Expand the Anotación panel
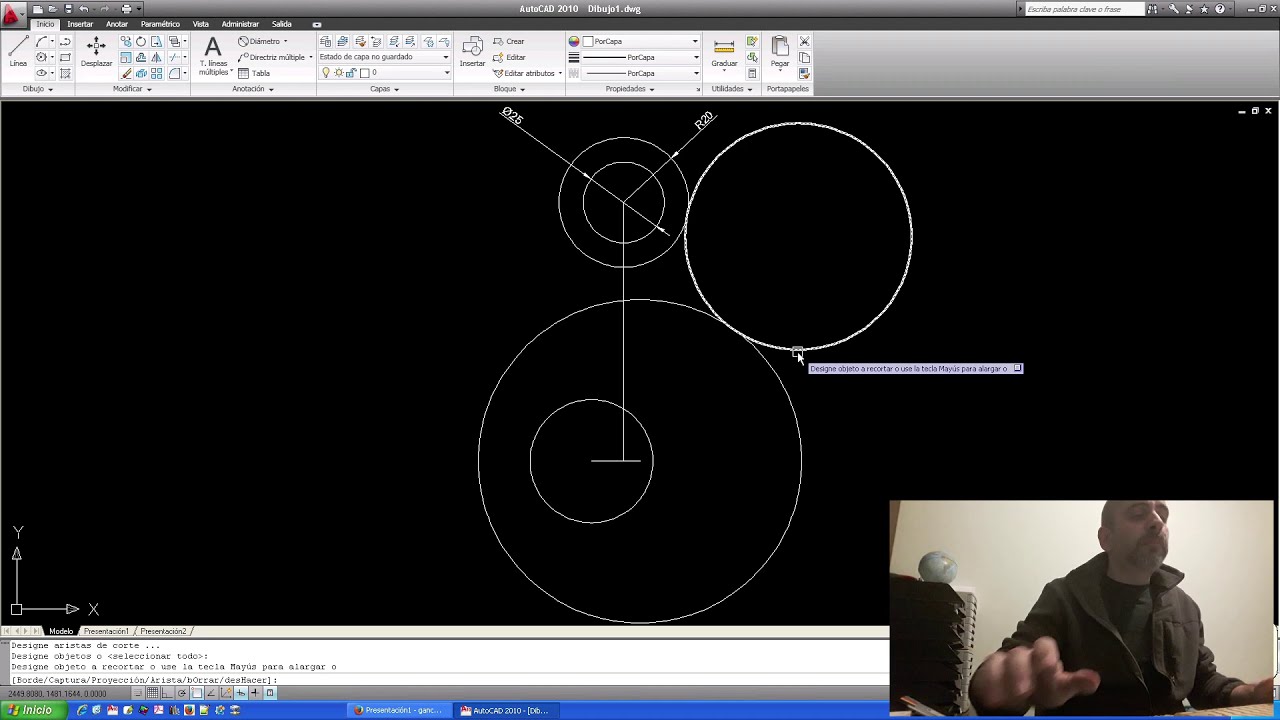 [x=253, y=89]
